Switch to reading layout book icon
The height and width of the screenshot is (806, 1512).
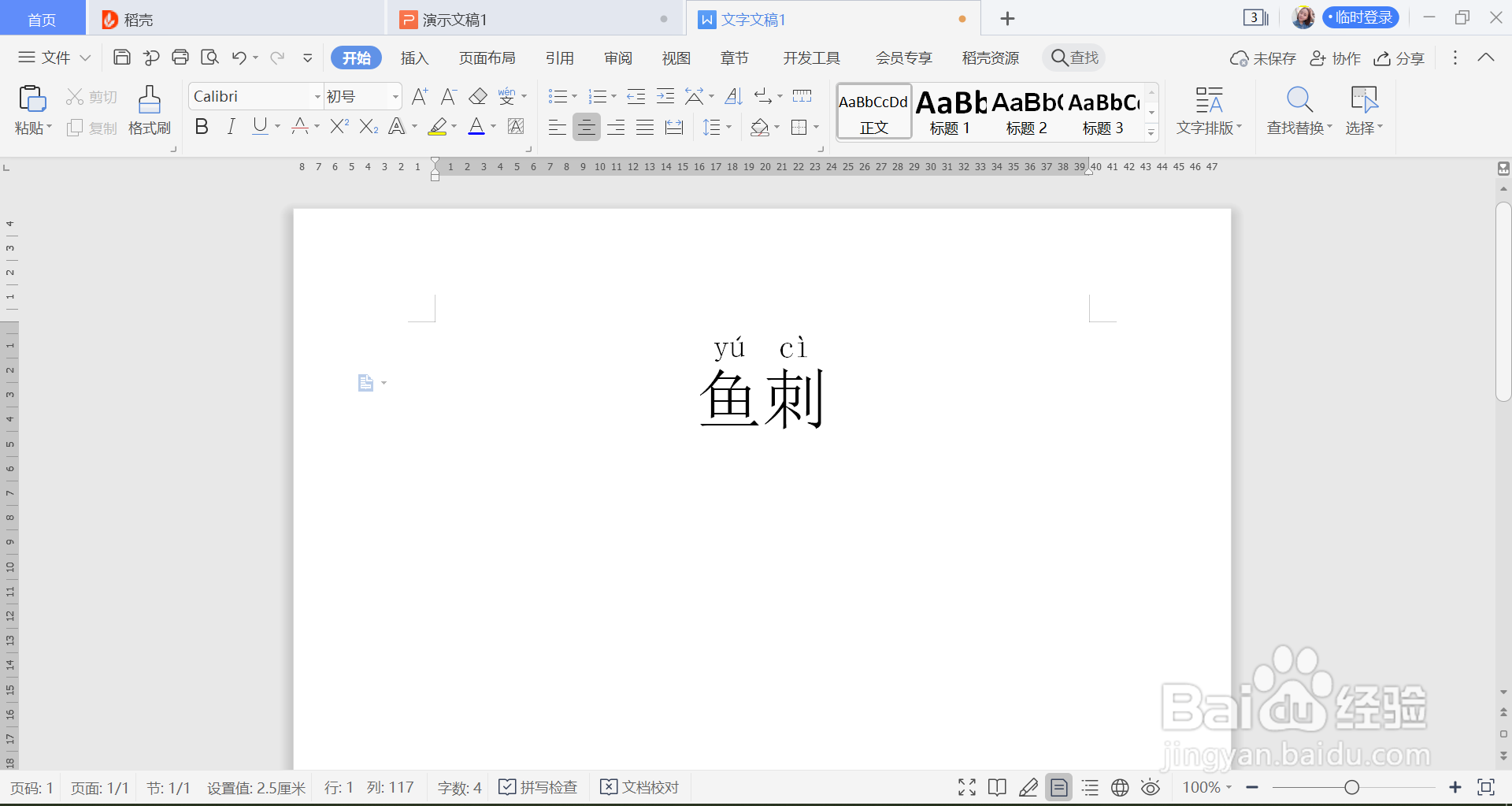tap(997, 787)
